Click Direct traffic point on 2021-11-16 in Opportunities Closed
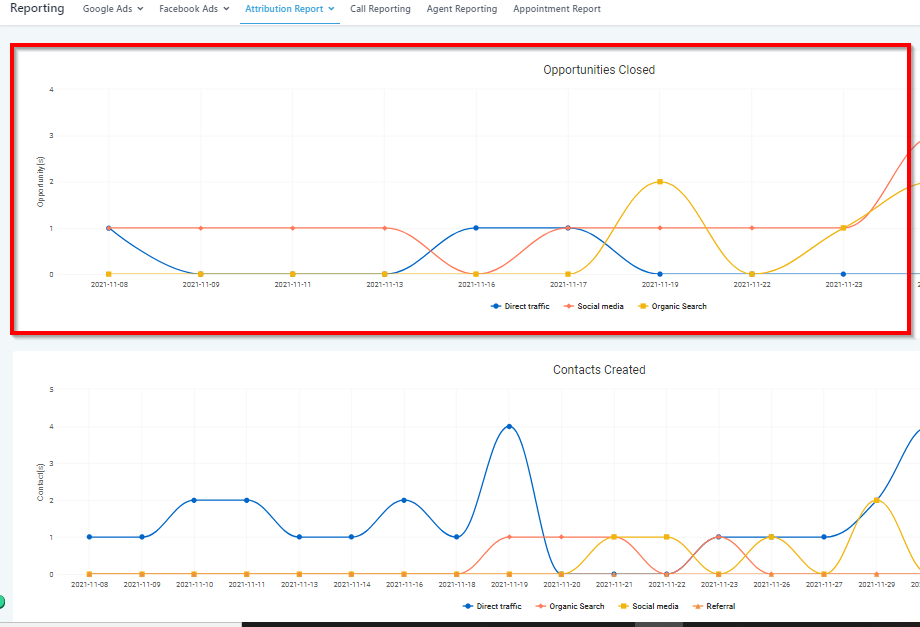 pos(476,228)
